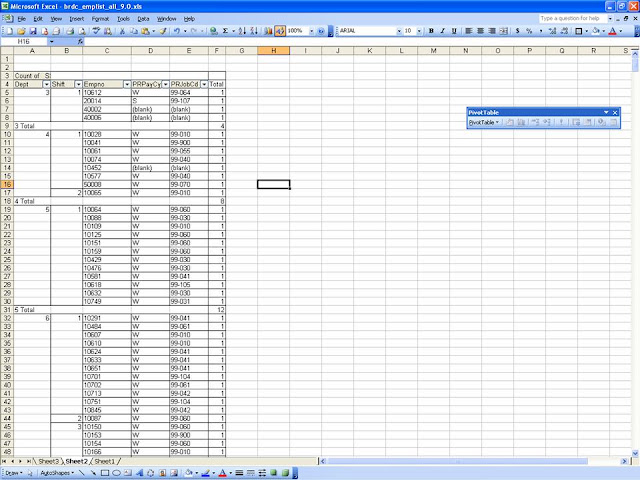Open the Dept field filter dropdown
Viewport: 640px width, 480px height.
[46, 84]
